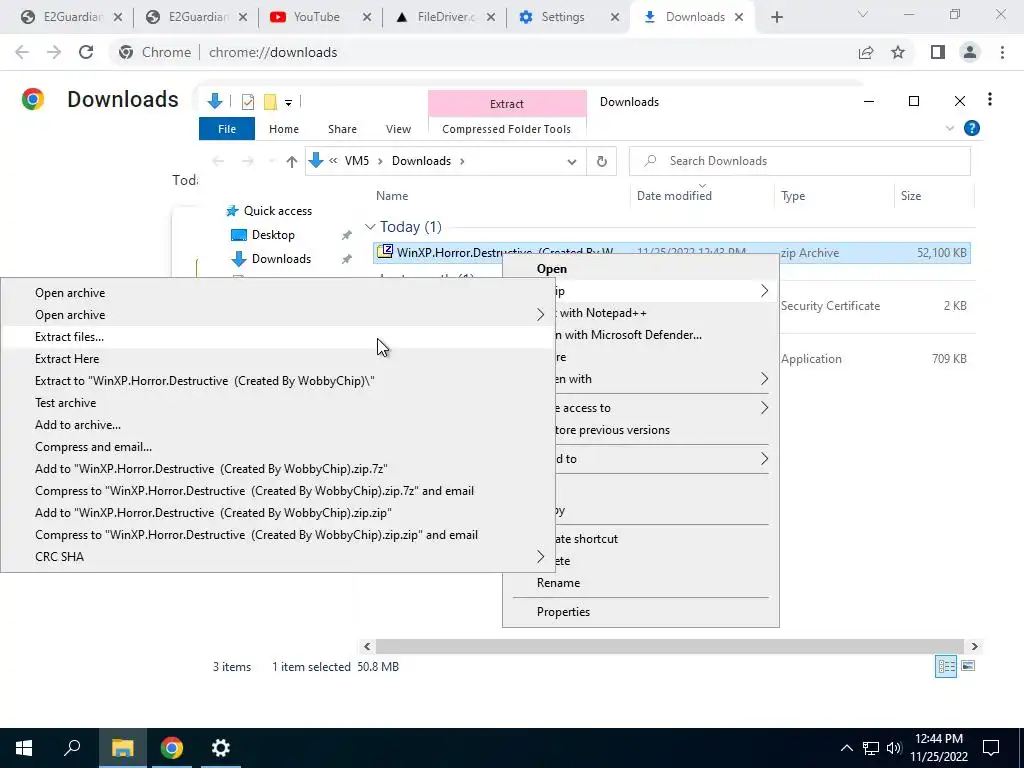Switch to the Chrome Settings tab
Viewport: 1024px width, 768px height.
pyautogui.click(x=562, y=17)
